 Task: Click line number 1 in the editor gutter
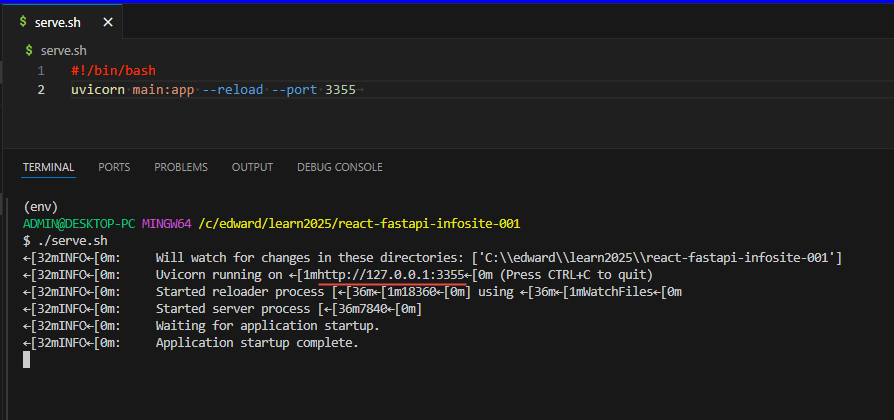pyautogui.click(x=41, y=71)
